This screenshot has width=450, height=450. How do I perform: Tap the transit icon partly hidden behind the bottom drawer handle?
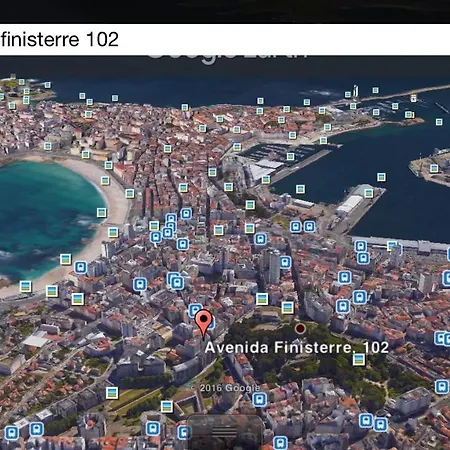pos(184,432)
